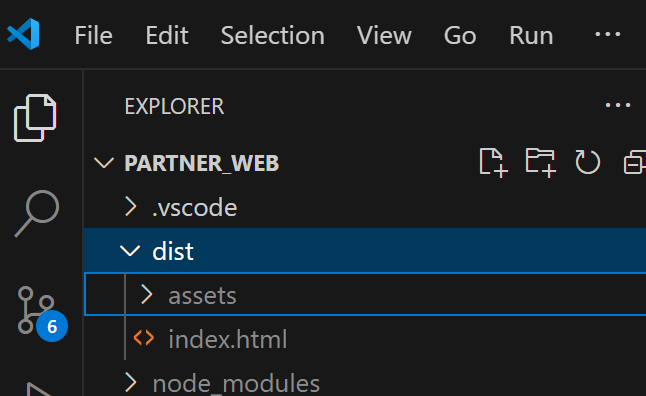Image resolution: width=646 pixels, height=396 pixels.
Task: Open Explorer views and more actions ellipsis
Action: click(x=618, y=105)
